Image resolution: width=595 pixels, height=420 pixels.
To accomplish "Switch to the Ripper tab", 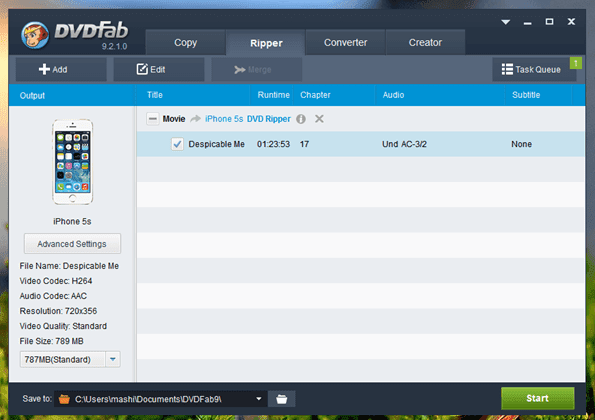I will point(266,43).
